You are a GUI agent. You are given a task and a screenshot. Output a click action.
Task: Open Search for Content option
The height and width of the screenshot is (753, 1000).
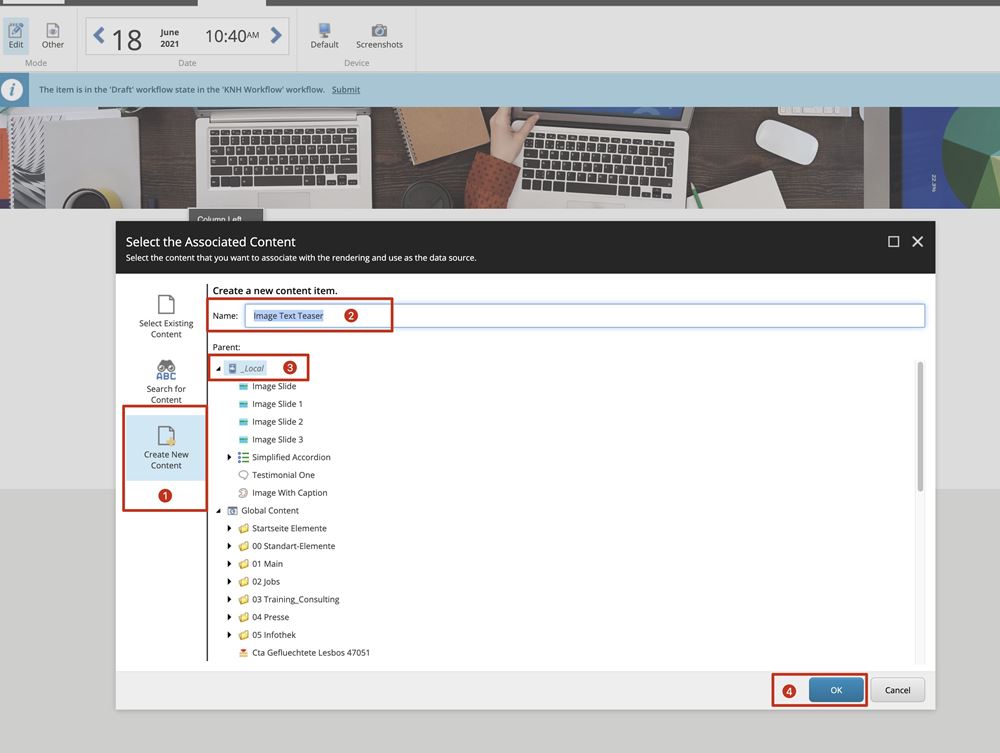pyautogui.click(x=166, y=380)
